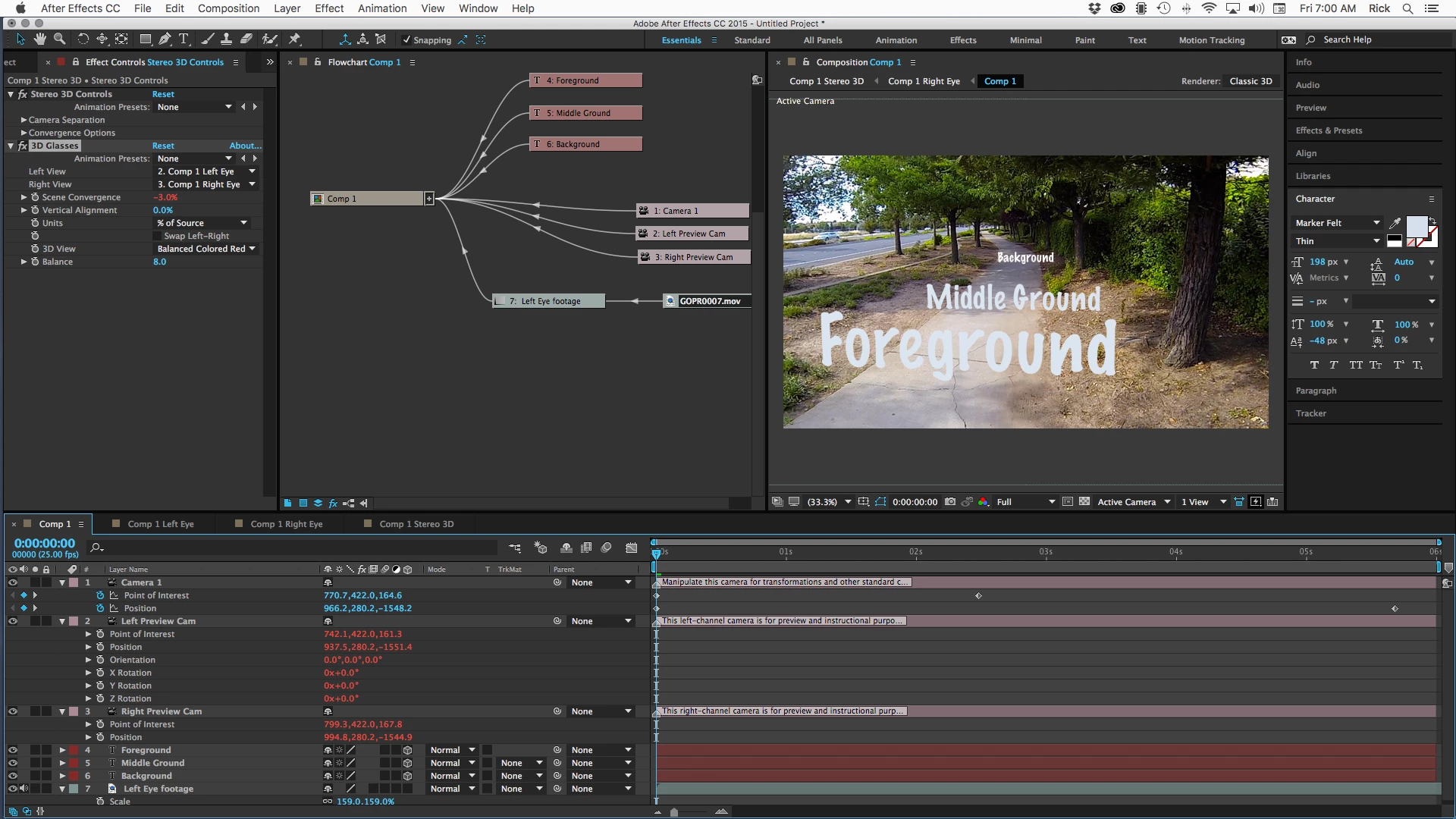Open the 3D View dropdown
This screenshot has width=1456, height=819.
point(206,249)
